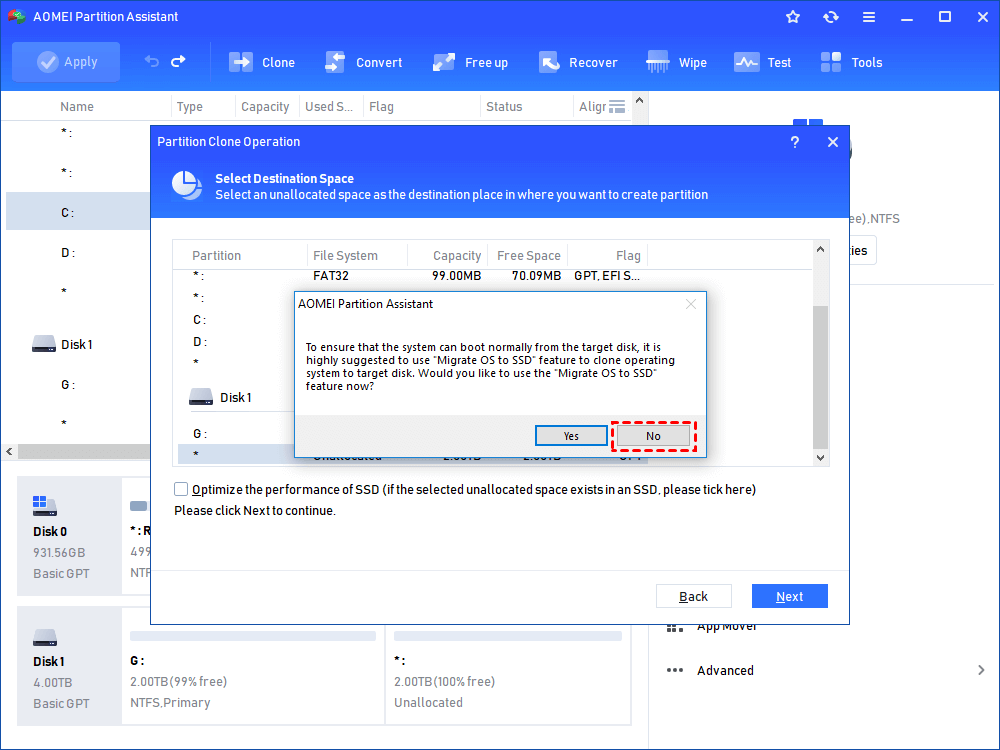Sort by the Type column header
Screen dimensions: 1000x750
(189, 107)
